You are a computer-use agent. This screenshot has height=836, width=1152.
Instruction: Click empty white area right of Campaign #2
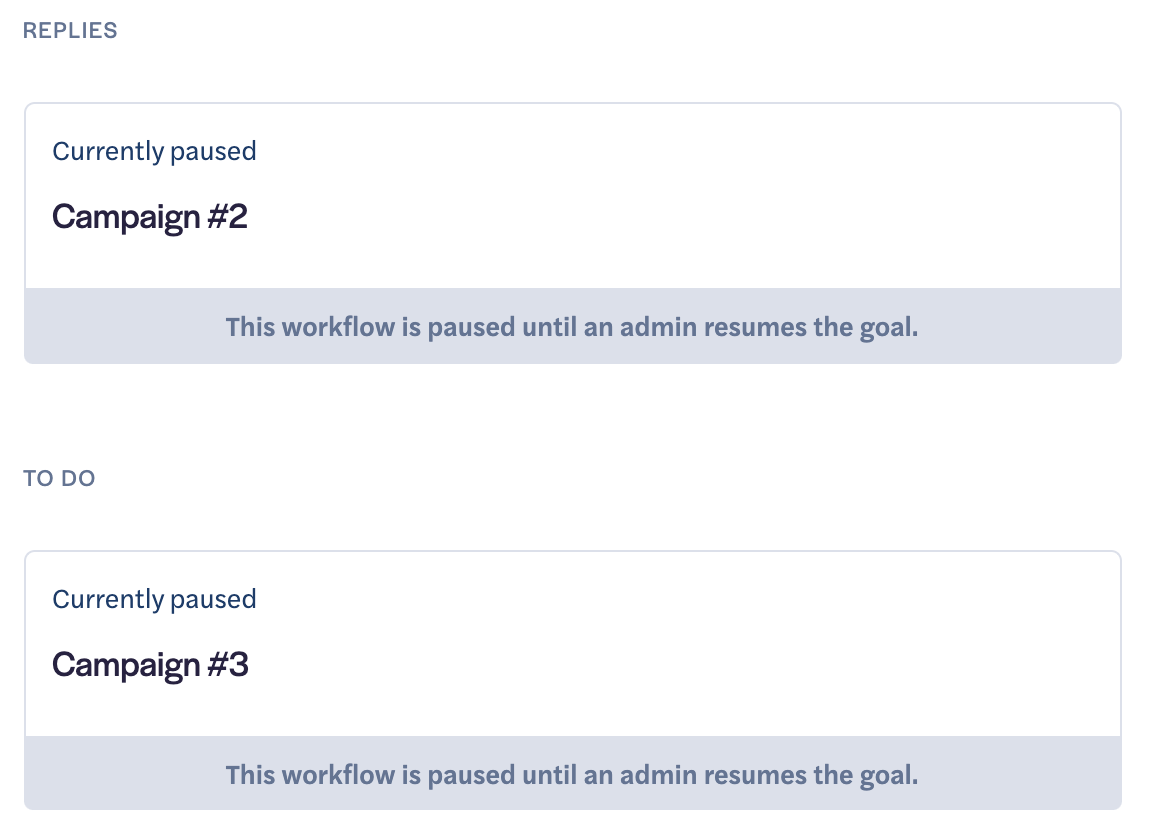(700, 216)
